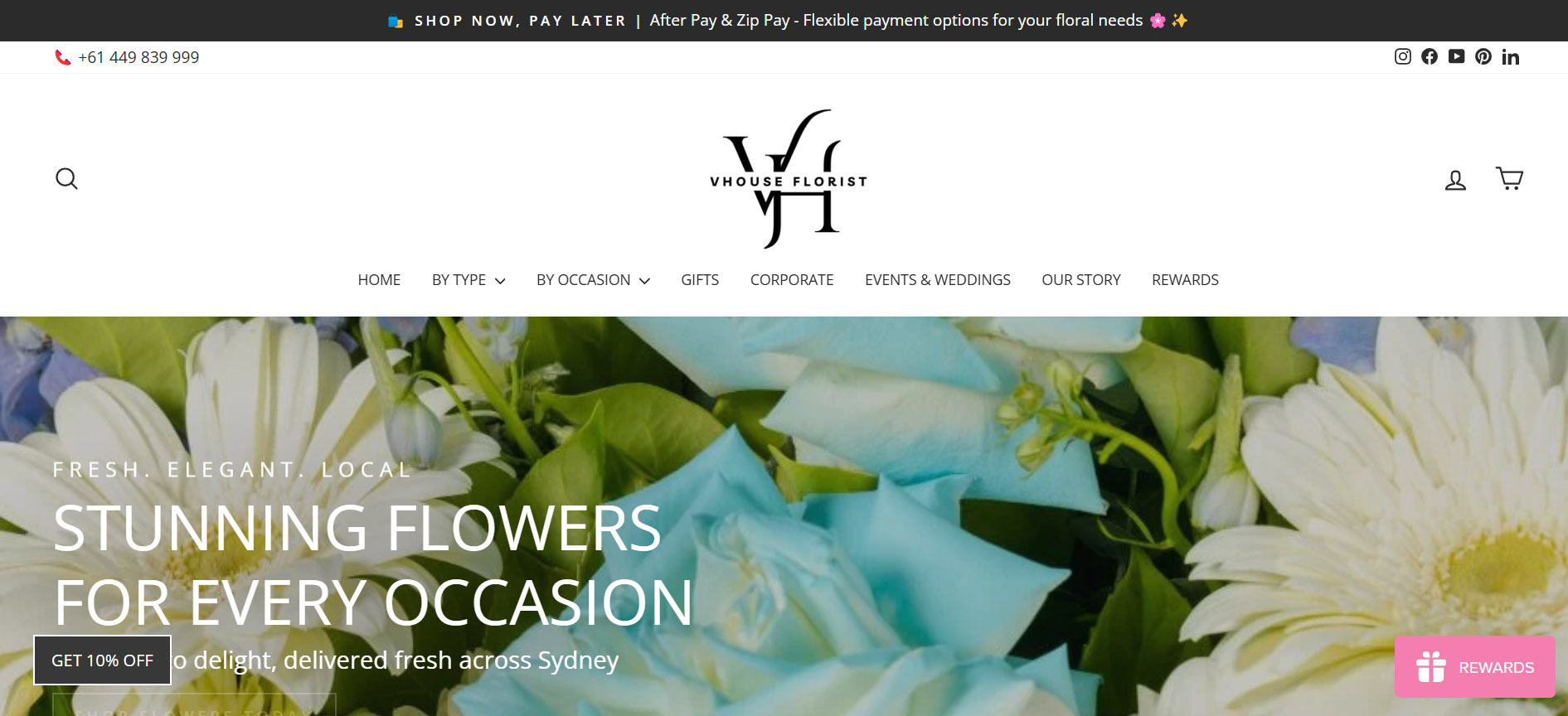Open the Pinterest social icon
Screen dimensions: 1568x716
[1483, 56]
